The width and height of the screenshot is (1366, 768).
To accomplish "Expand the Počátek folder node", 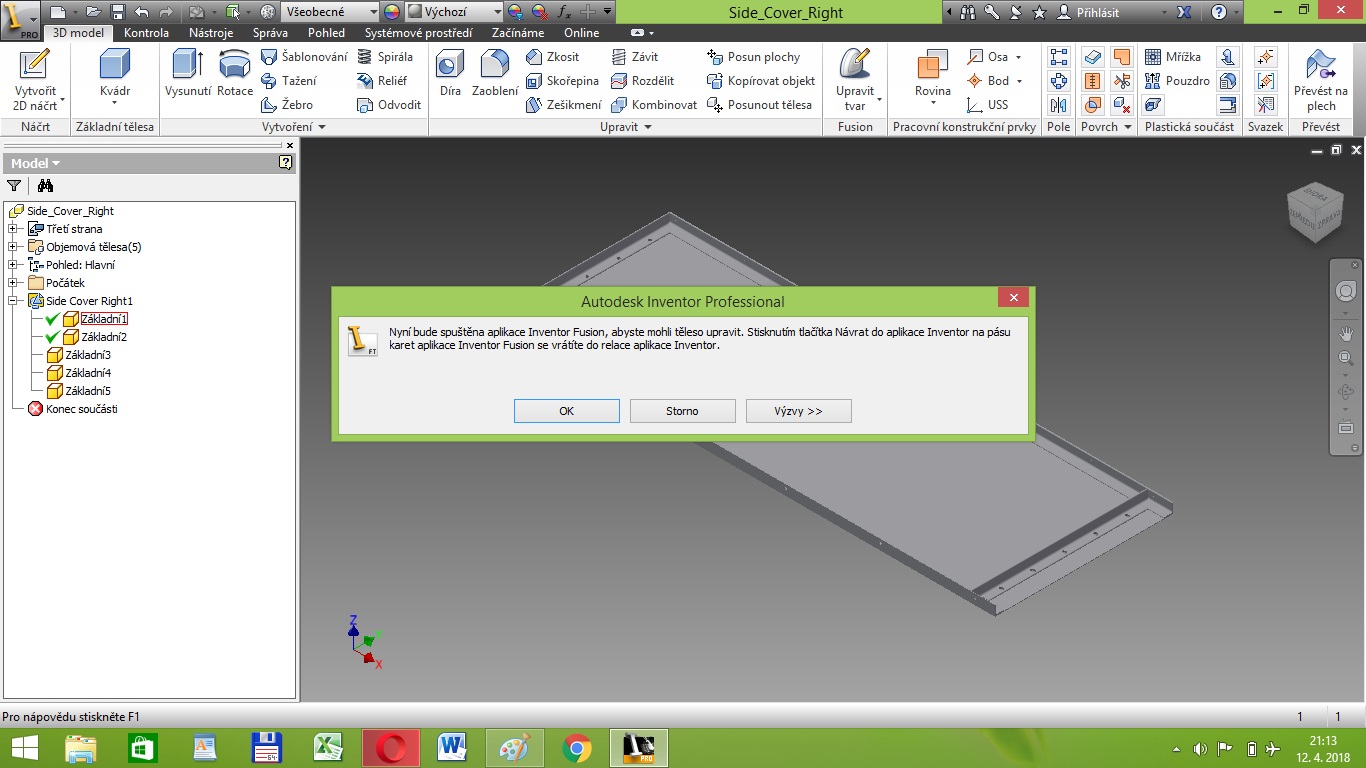I will pos(12,283).
